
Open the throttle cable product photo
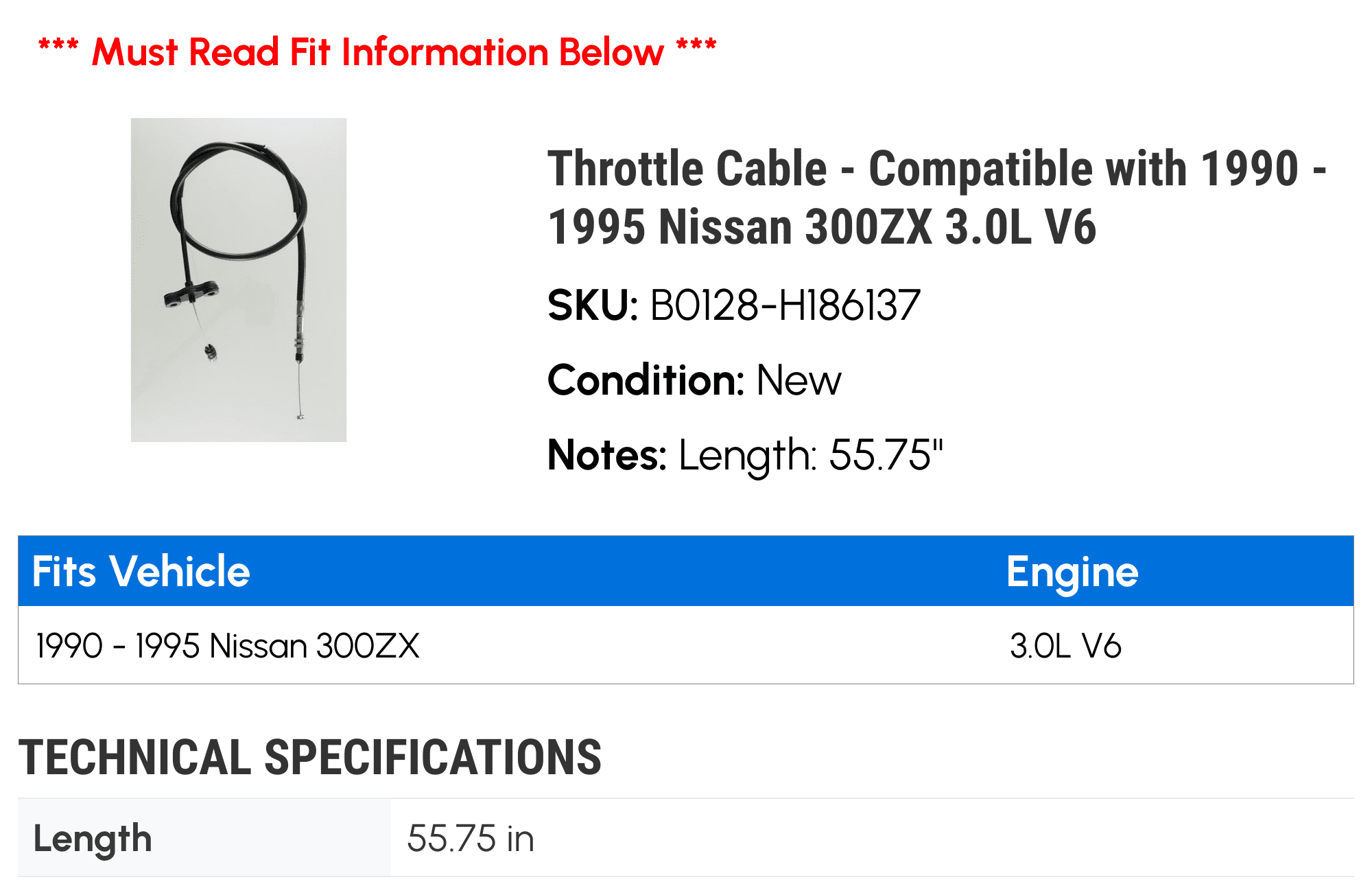point(239,279)
